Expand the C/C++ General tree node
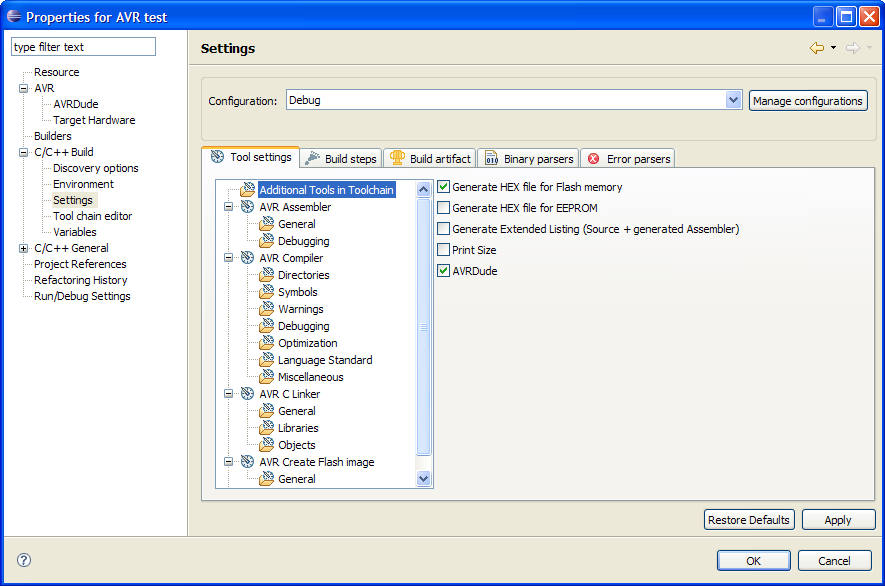This screenshot has height=586, width=885. (24, 248)
